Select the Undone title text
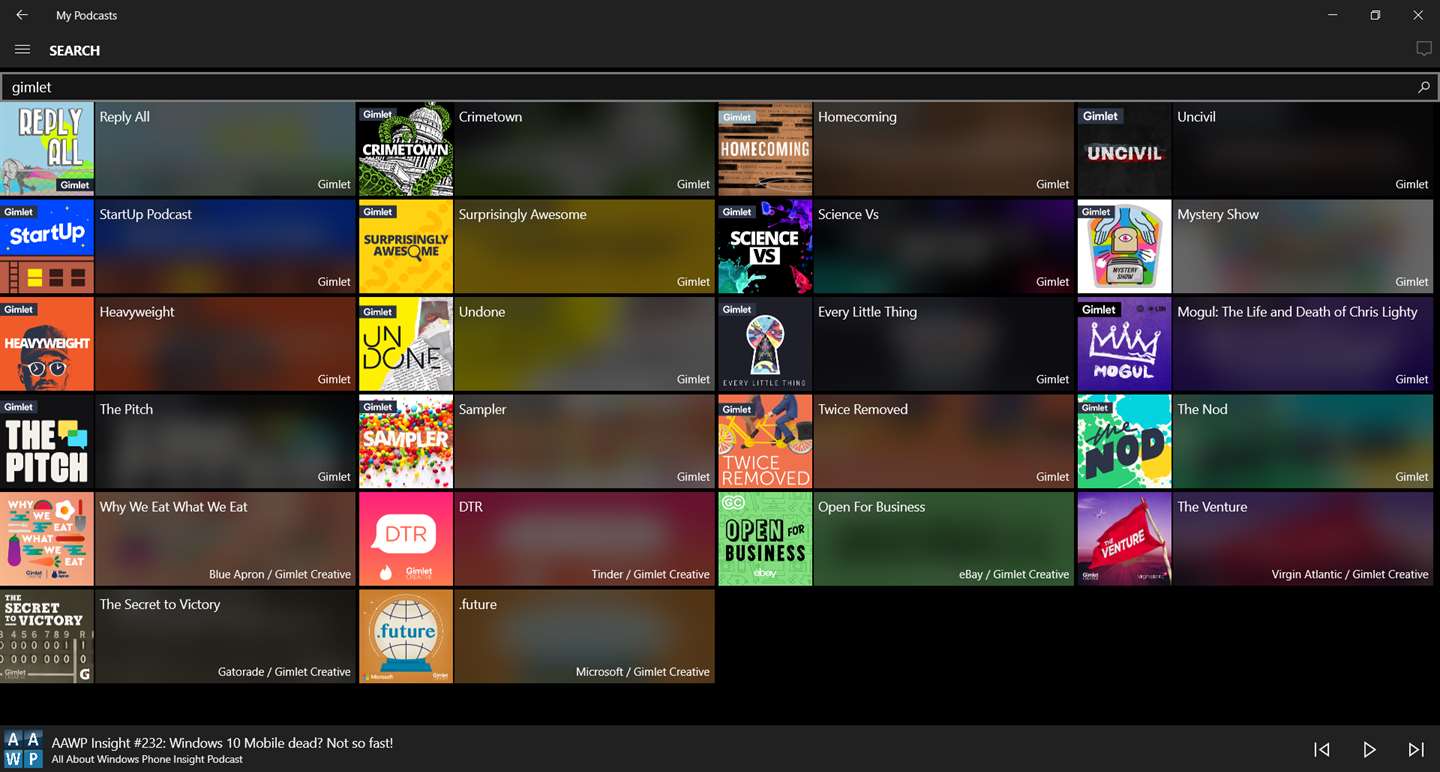1440x772 pixels. coord(482,312)
